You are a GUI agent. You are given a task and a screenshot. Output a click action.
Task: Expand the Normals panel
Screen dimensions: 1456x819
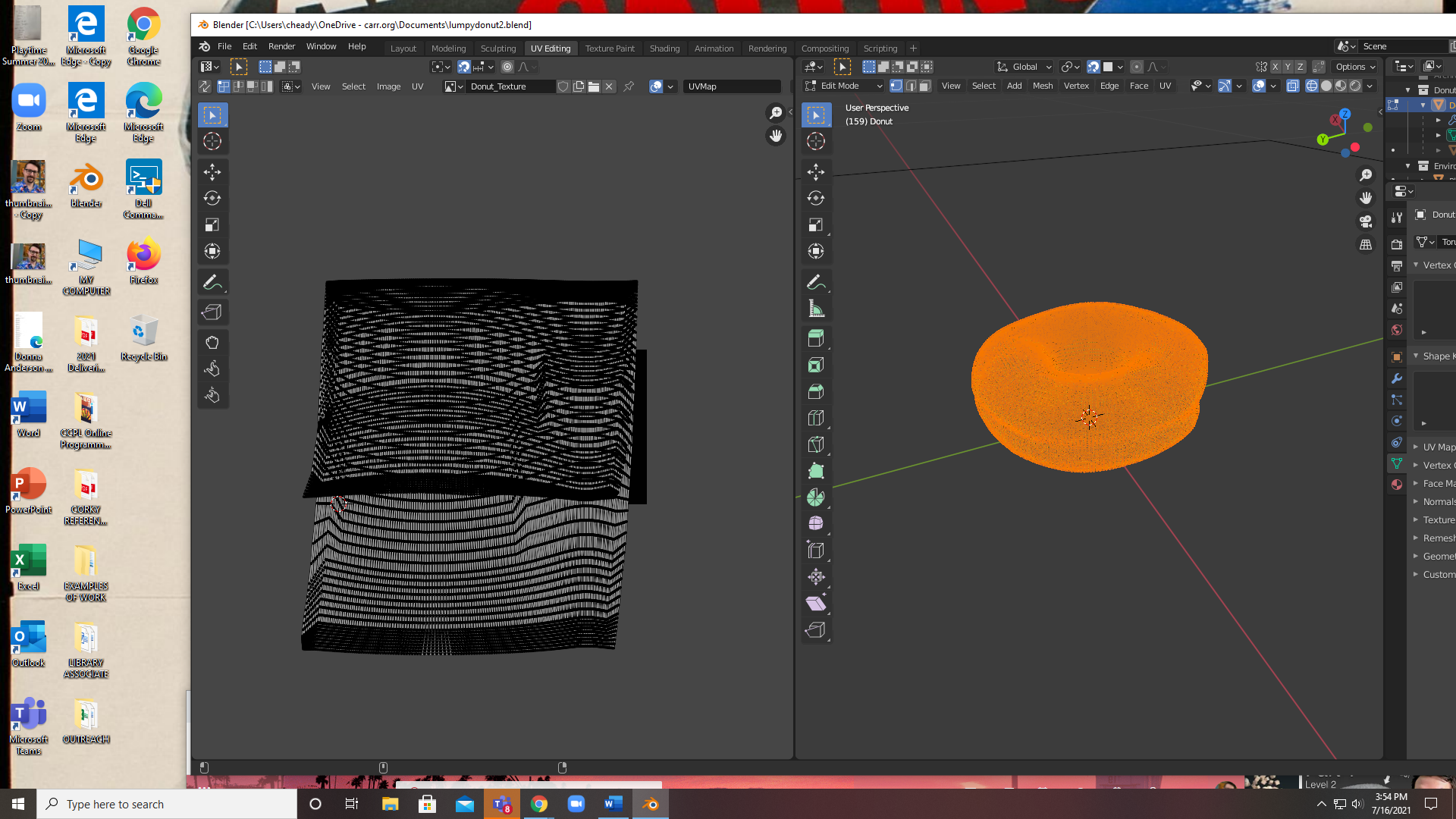coord(1434,502)
